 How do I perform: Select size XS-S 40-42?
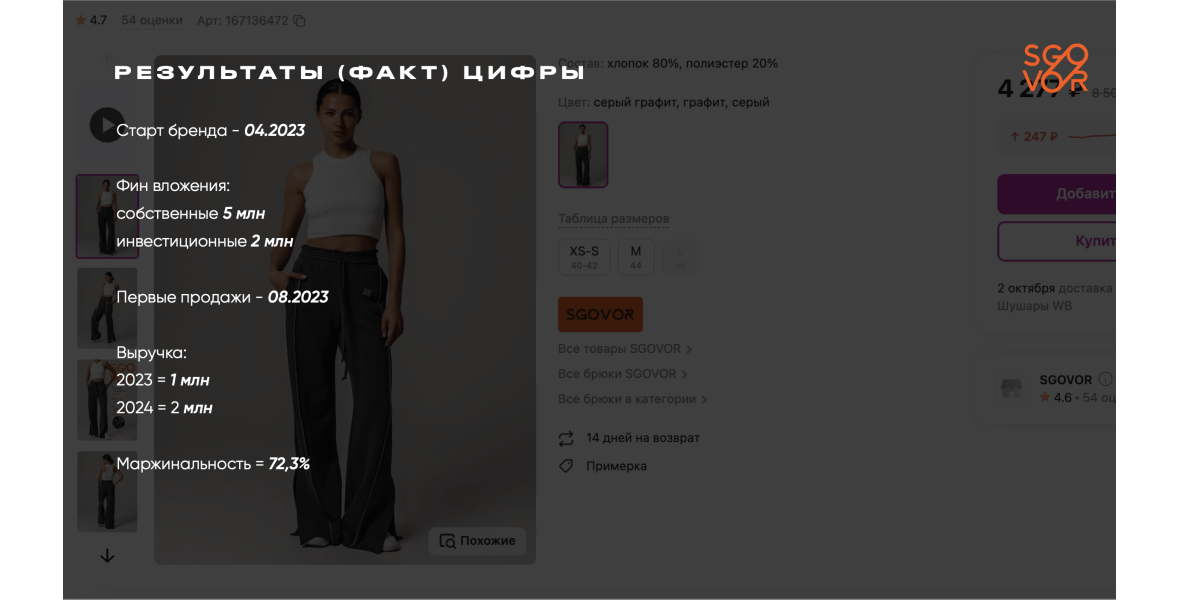point(584,257)
